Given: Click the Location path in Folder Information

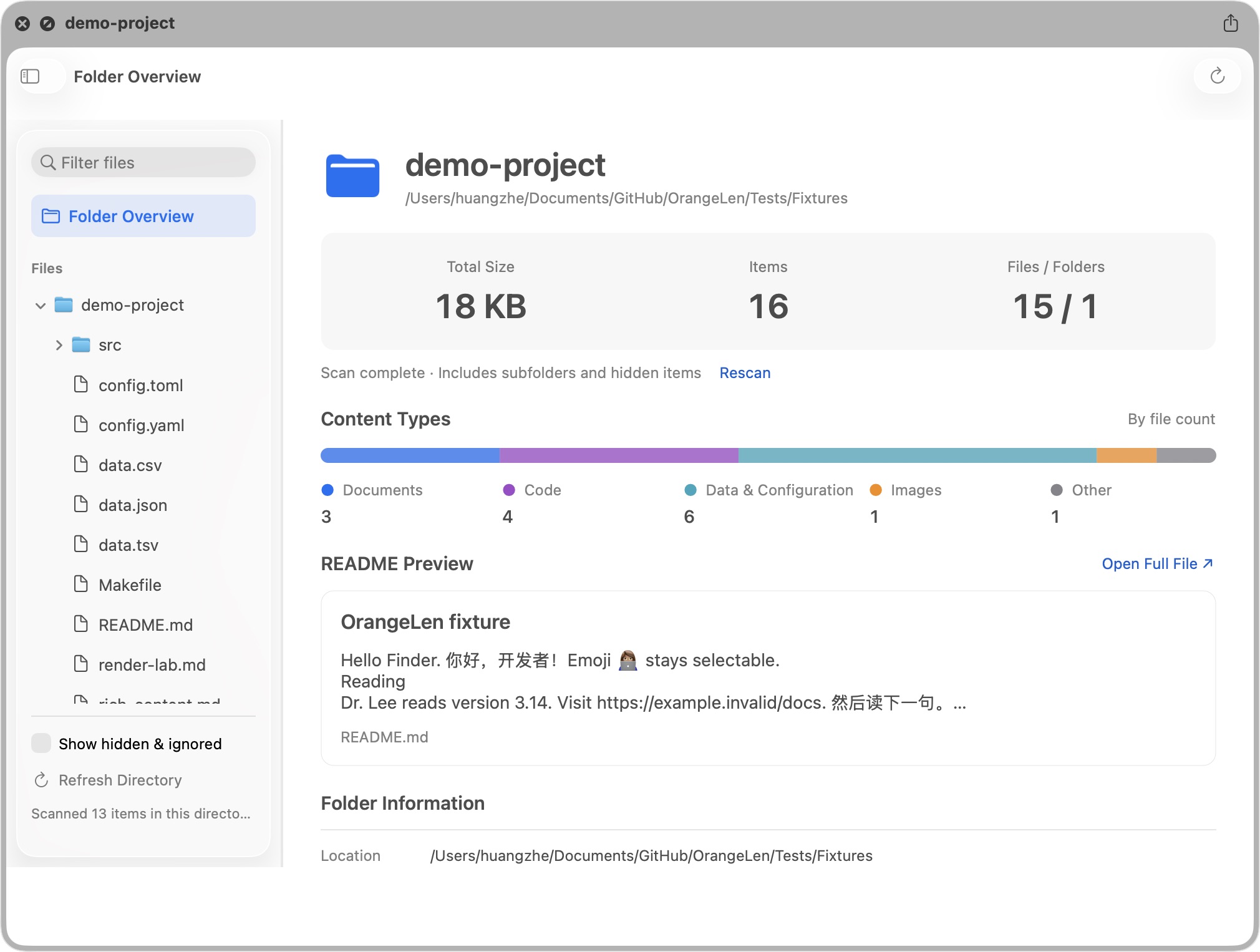Looking at the screenshot, I should click(x=651, y=856).
